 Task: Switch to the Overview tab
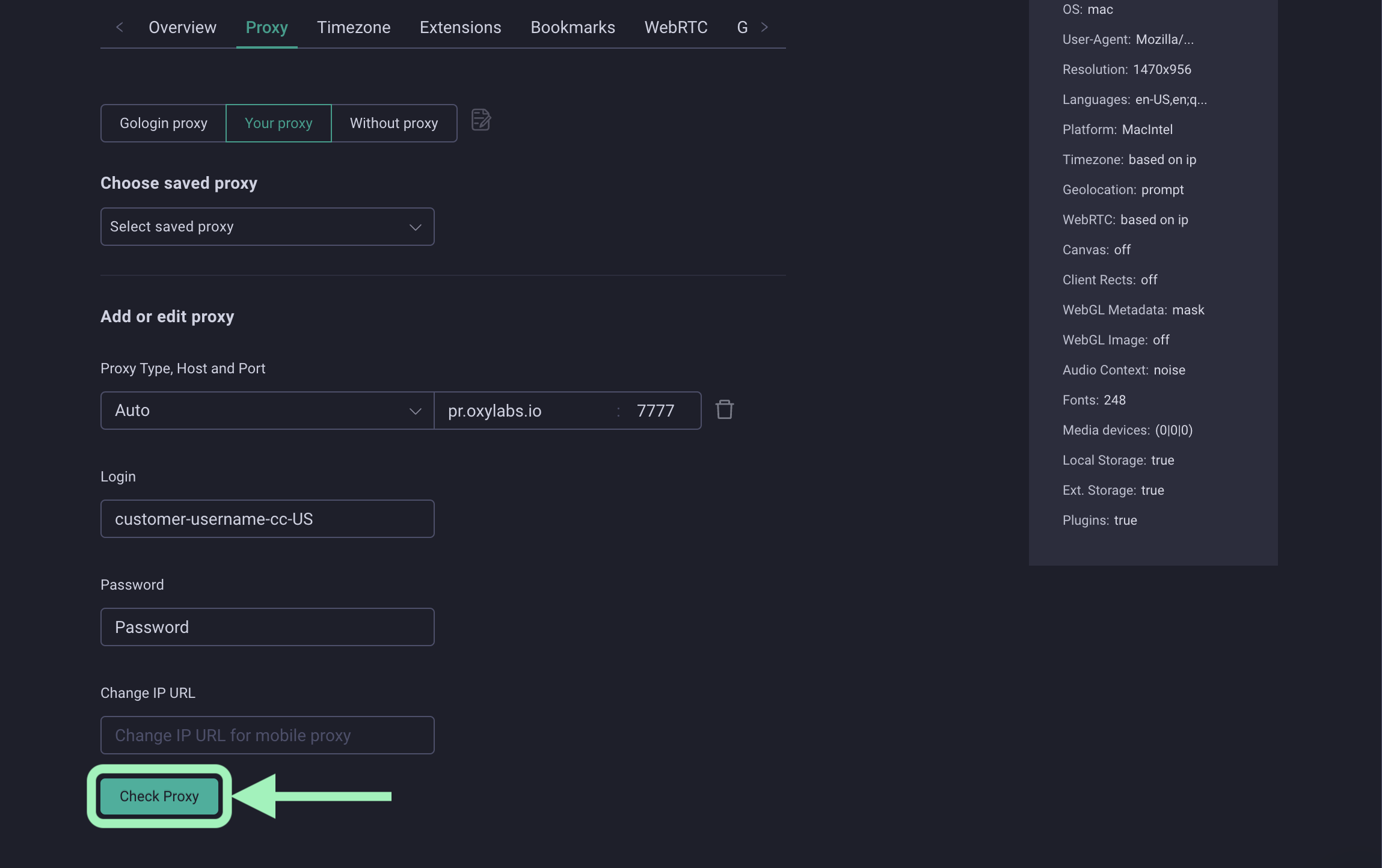click(x=182, y=27)
